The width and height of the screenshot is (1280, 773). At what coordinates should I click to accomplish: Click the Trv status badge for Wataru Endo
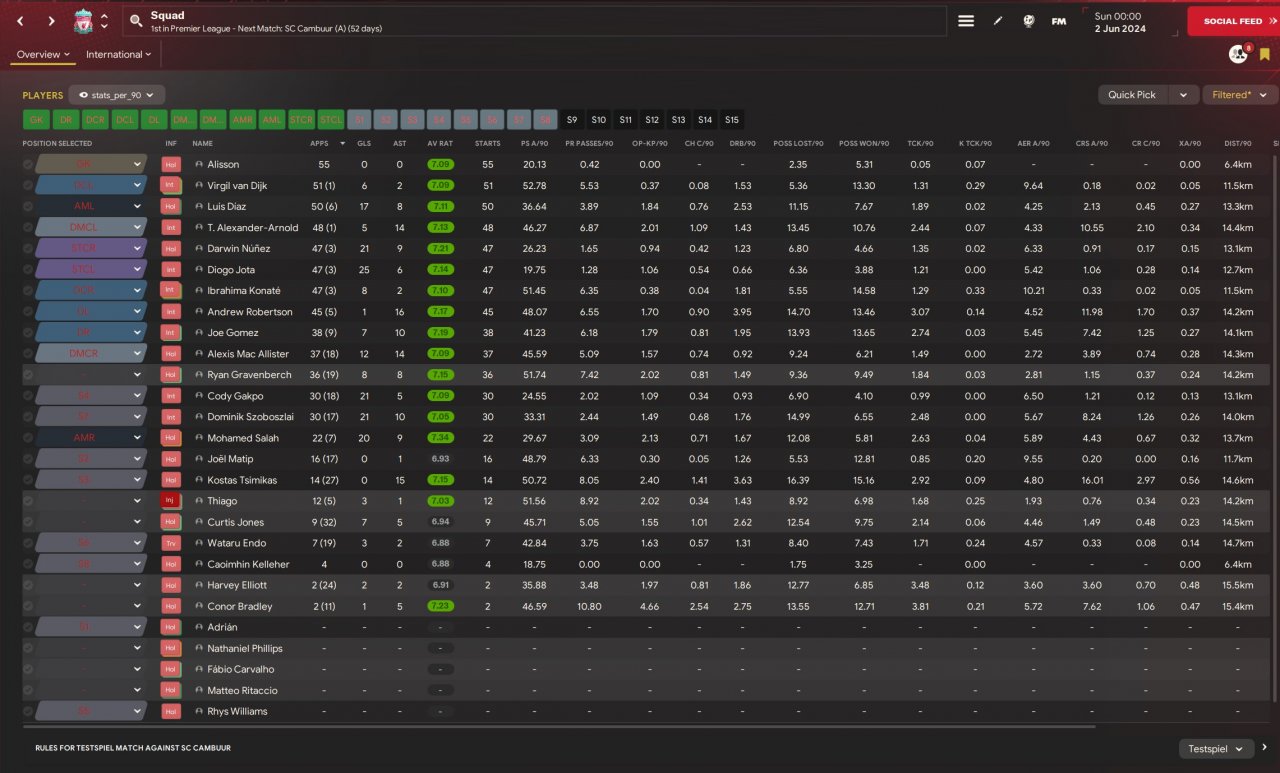coord(171,543)
